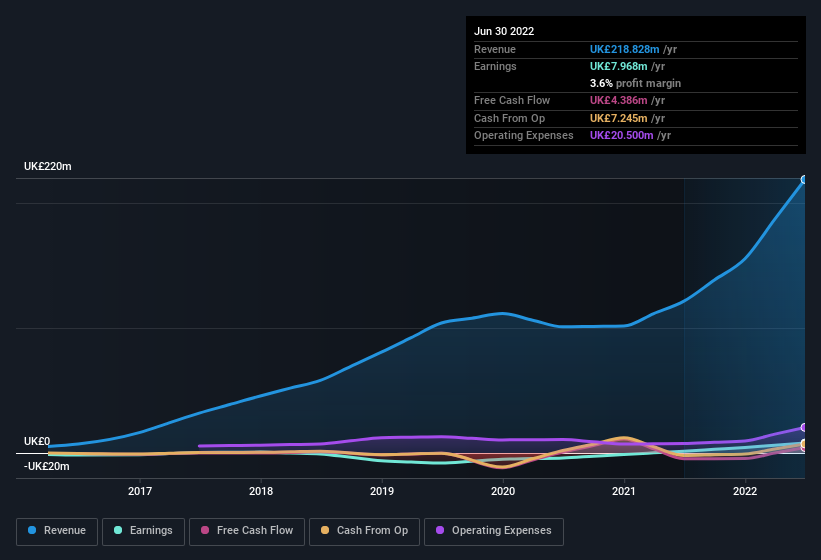This screenshot has width=821, height=560.
Task: Click the 2017 axis label
Action: [x=140, y=491]
